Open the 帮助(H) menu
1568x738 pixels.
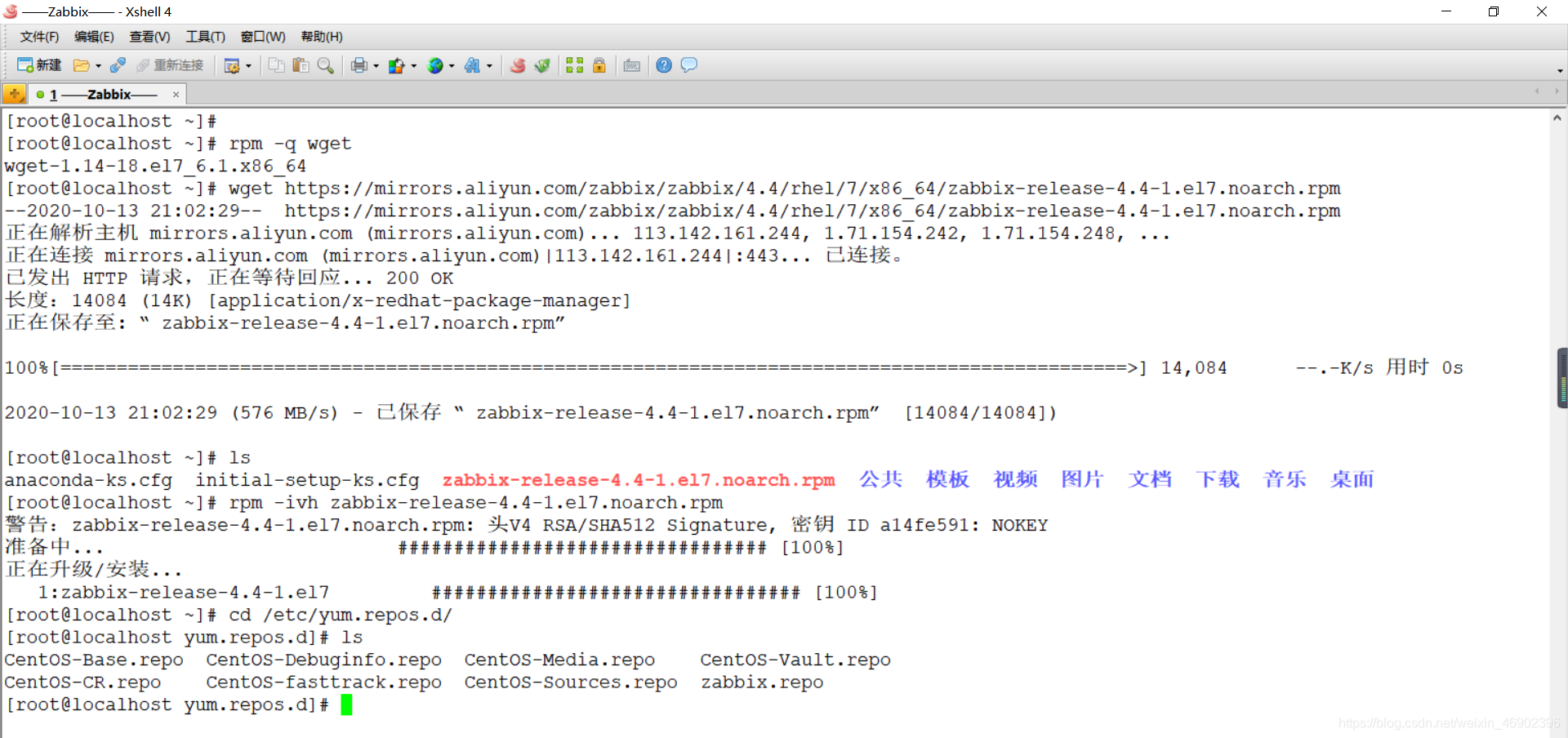point(322,37)
